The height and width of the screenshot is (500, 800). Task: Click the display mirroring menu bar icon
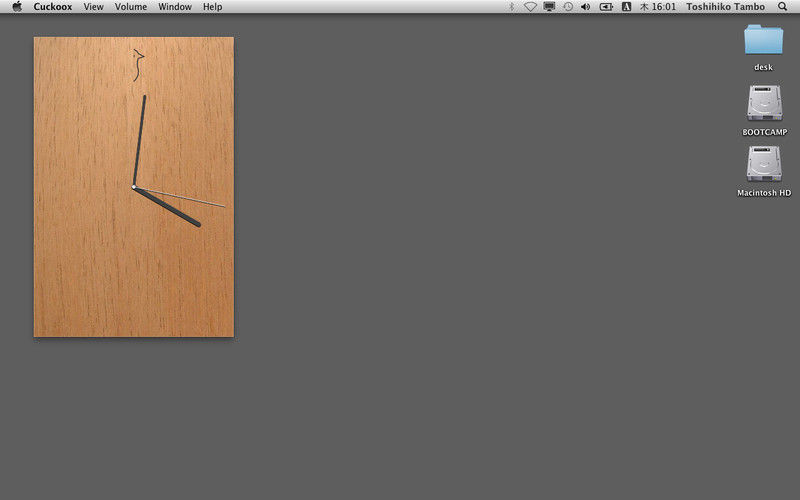[549, 7]
